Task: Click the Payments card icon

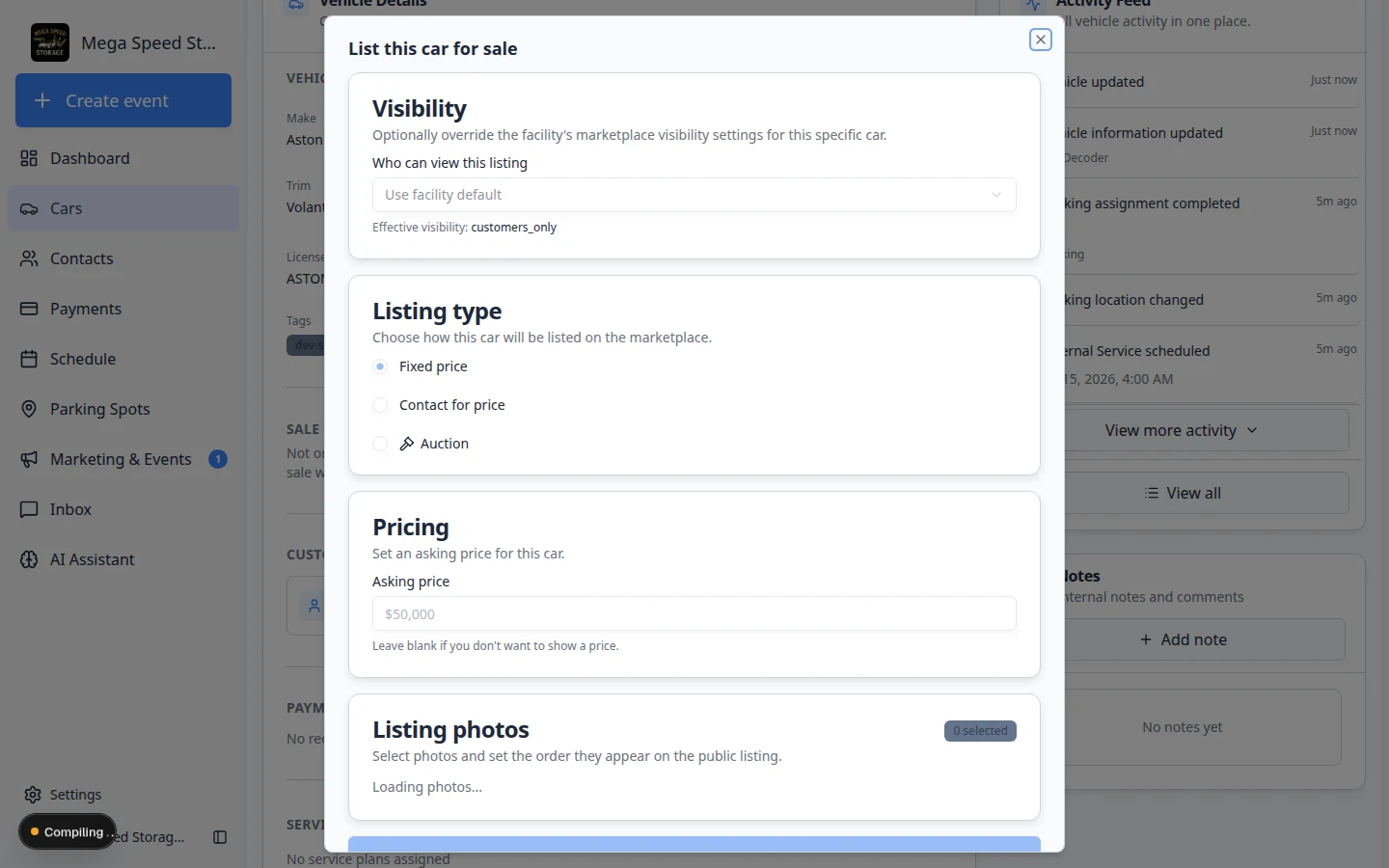Action: point(29,309)
